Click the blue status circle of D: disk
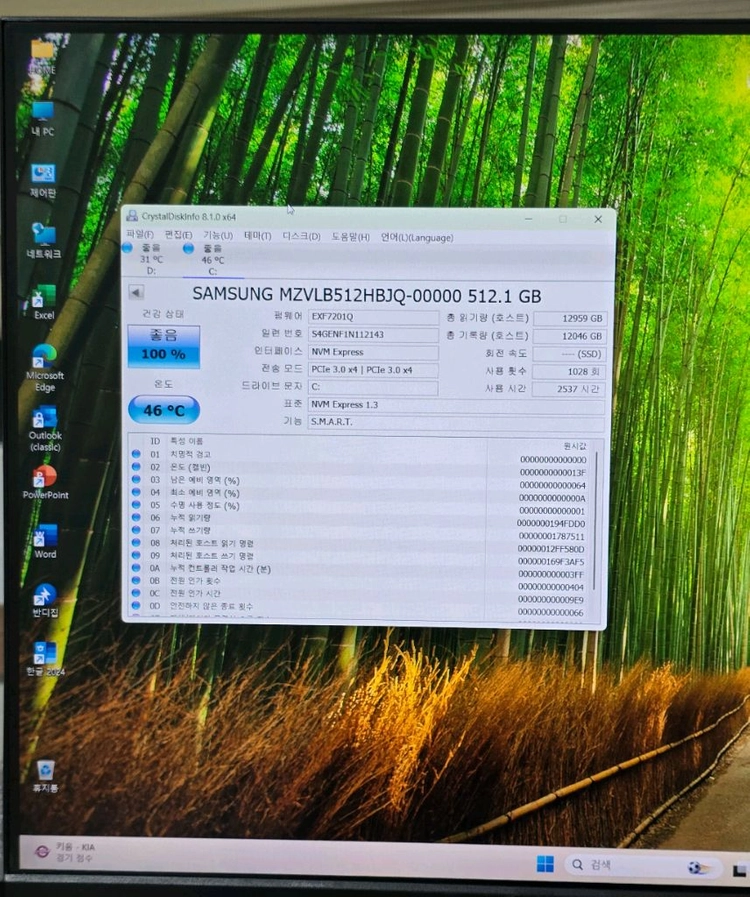The width and height of the screenshot is (750, 897). [x=128, y=248]
